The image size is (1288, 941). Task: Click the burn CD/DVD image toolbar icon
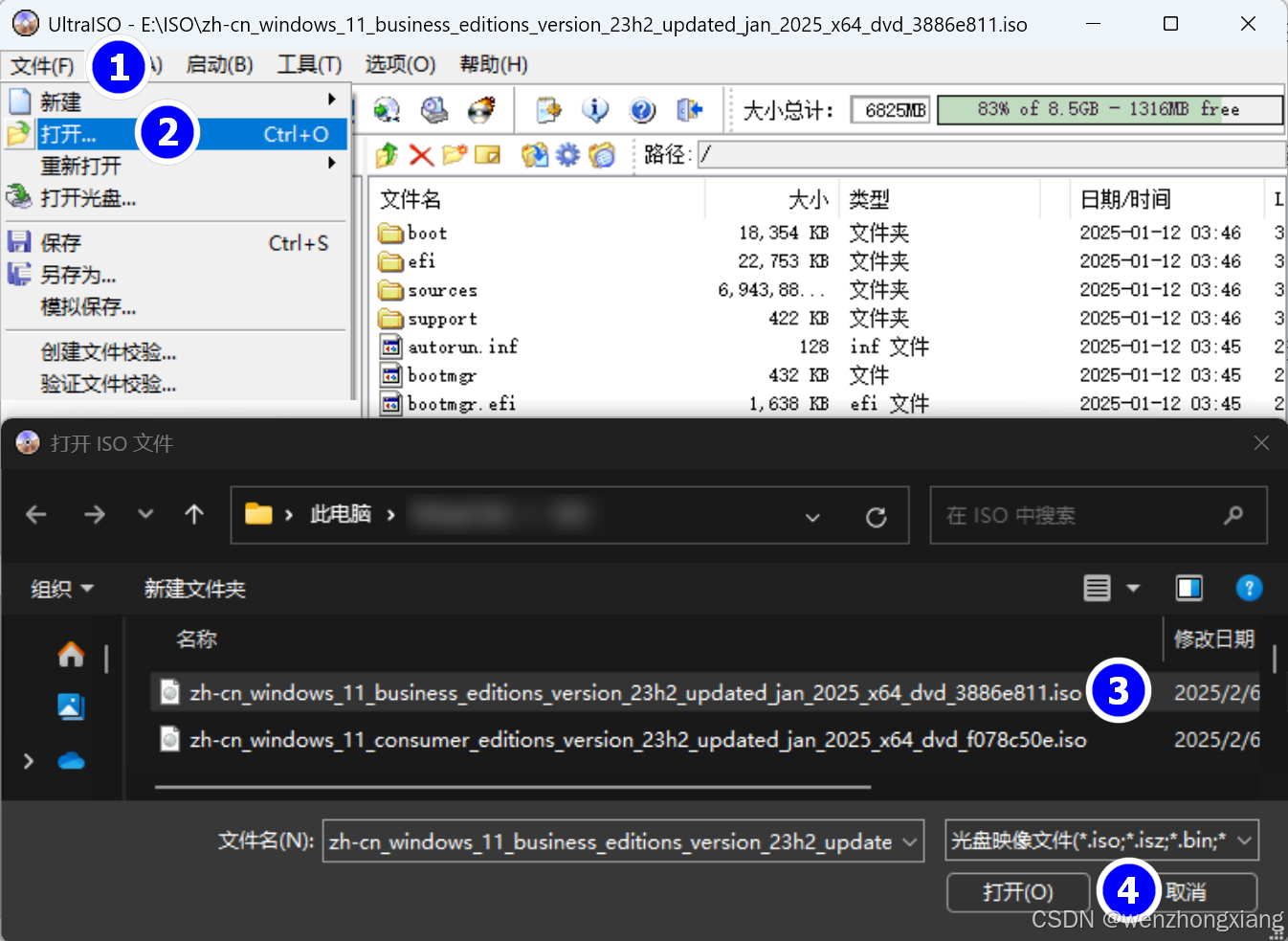(x=481, y=111)
